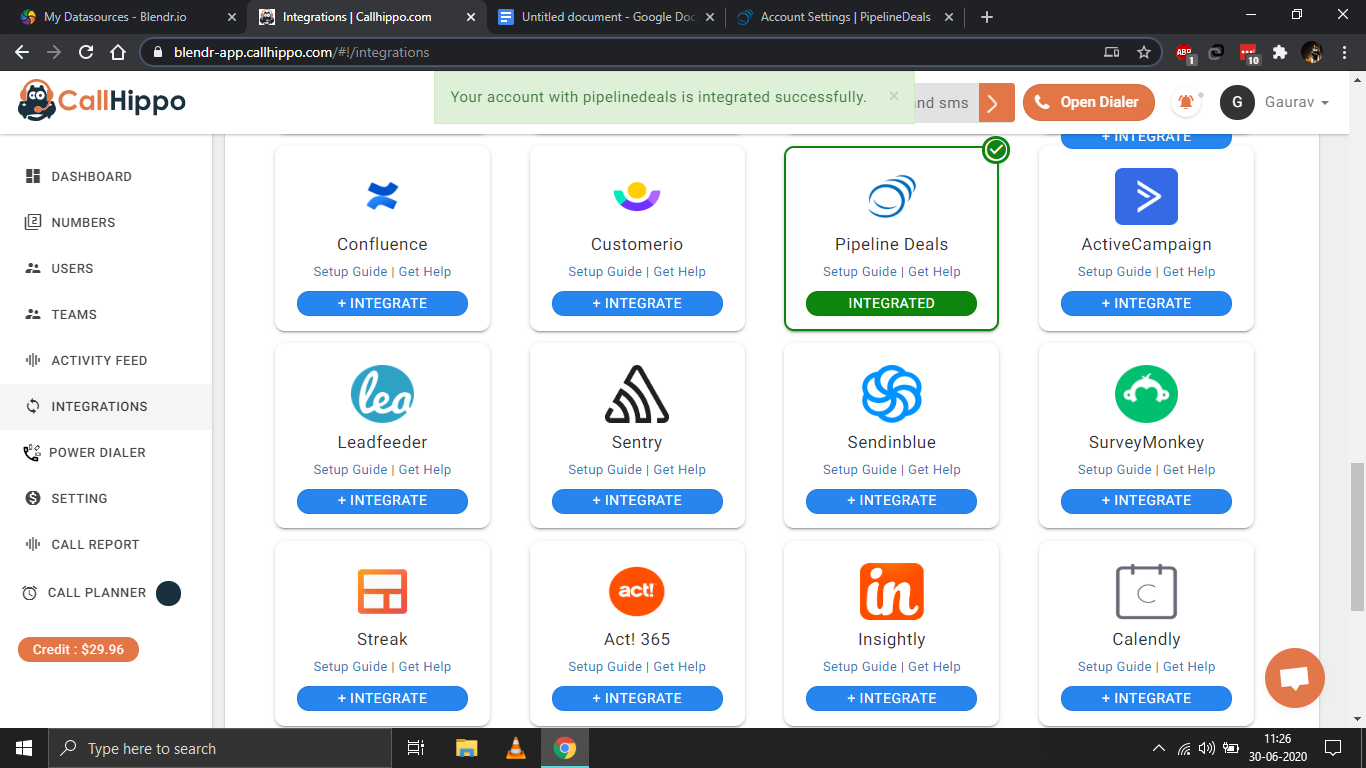Open Setup Guide for Pipeline Deals
This screenshot has height=768, width=1366.
coord(859,272)
